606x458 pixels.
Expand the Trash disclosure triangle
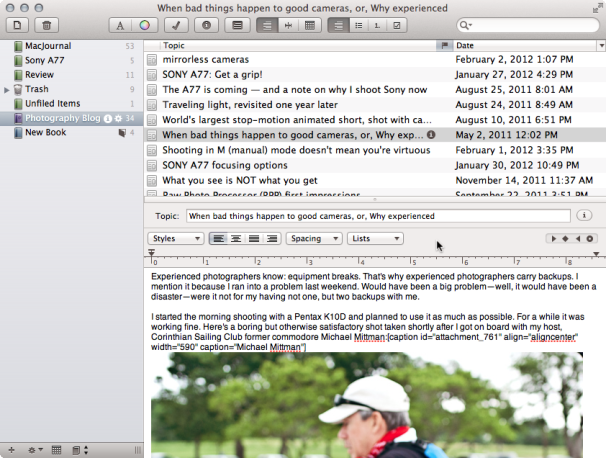7,90
